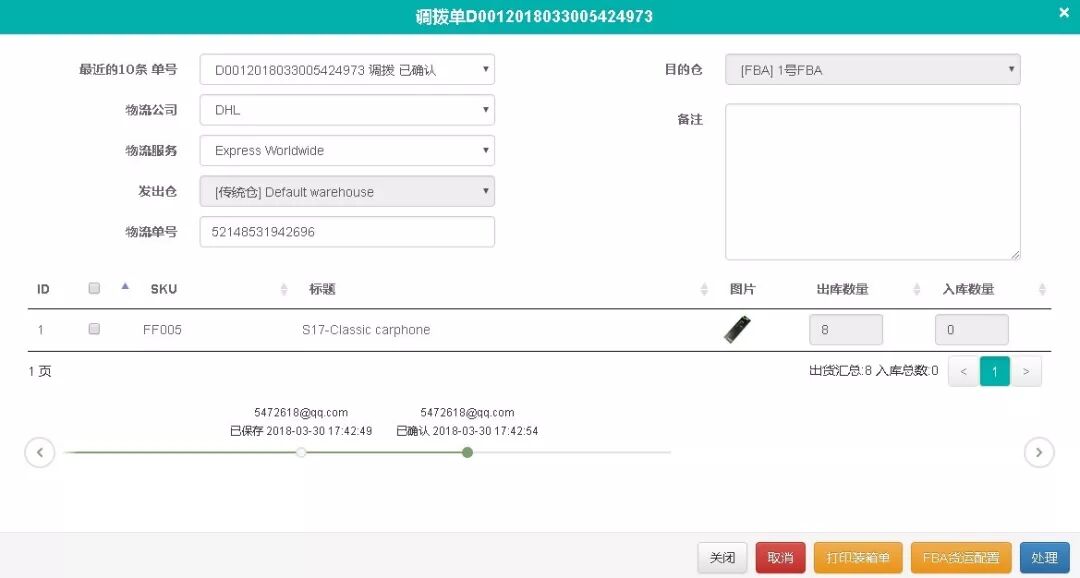Click the textarea resize grip corner

coord(1015,255)
